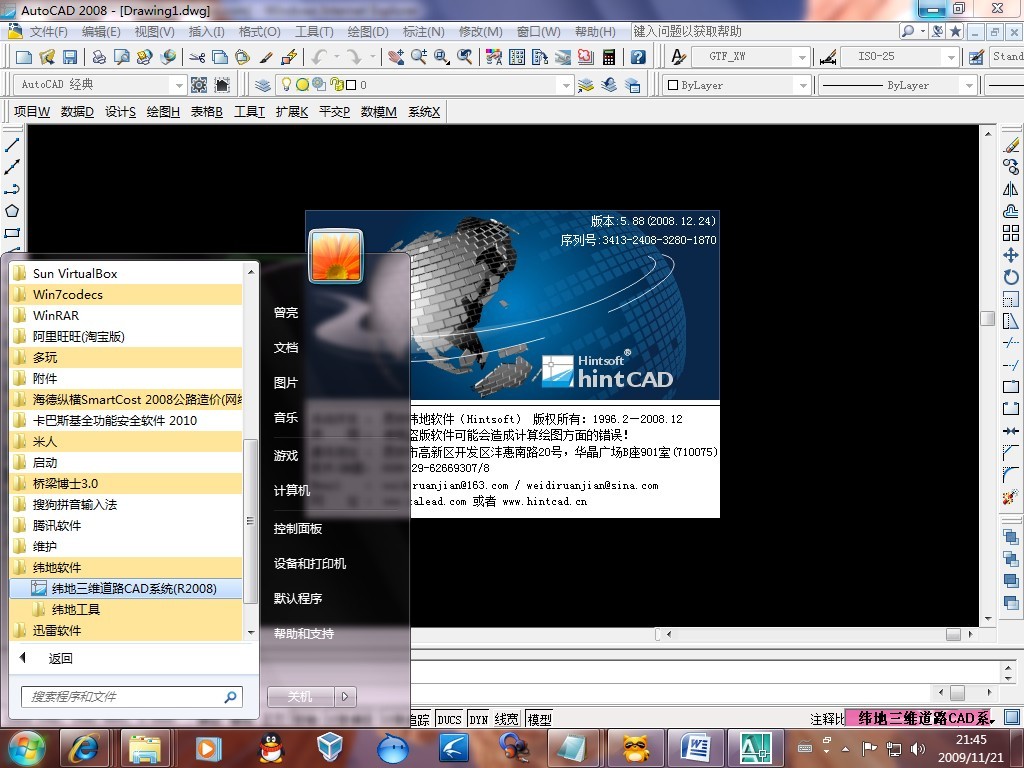Click the drawing area's vertical scrollbar thumb
1024x768 pixels.
(x=987, y=319)
